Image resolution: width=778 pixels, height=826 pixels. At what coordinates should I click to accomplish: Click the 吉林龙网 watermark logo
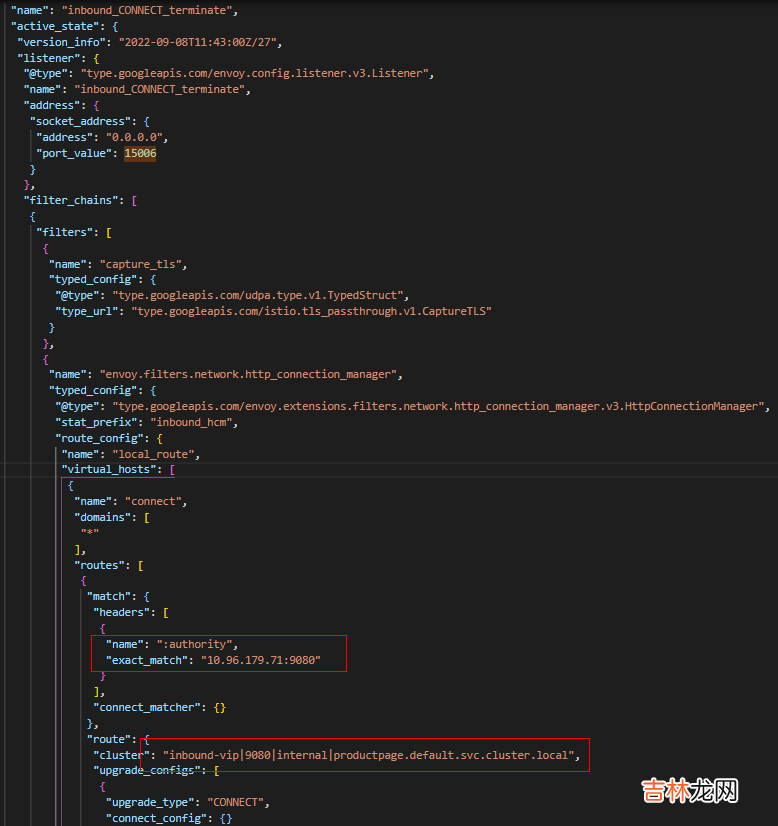688,790
